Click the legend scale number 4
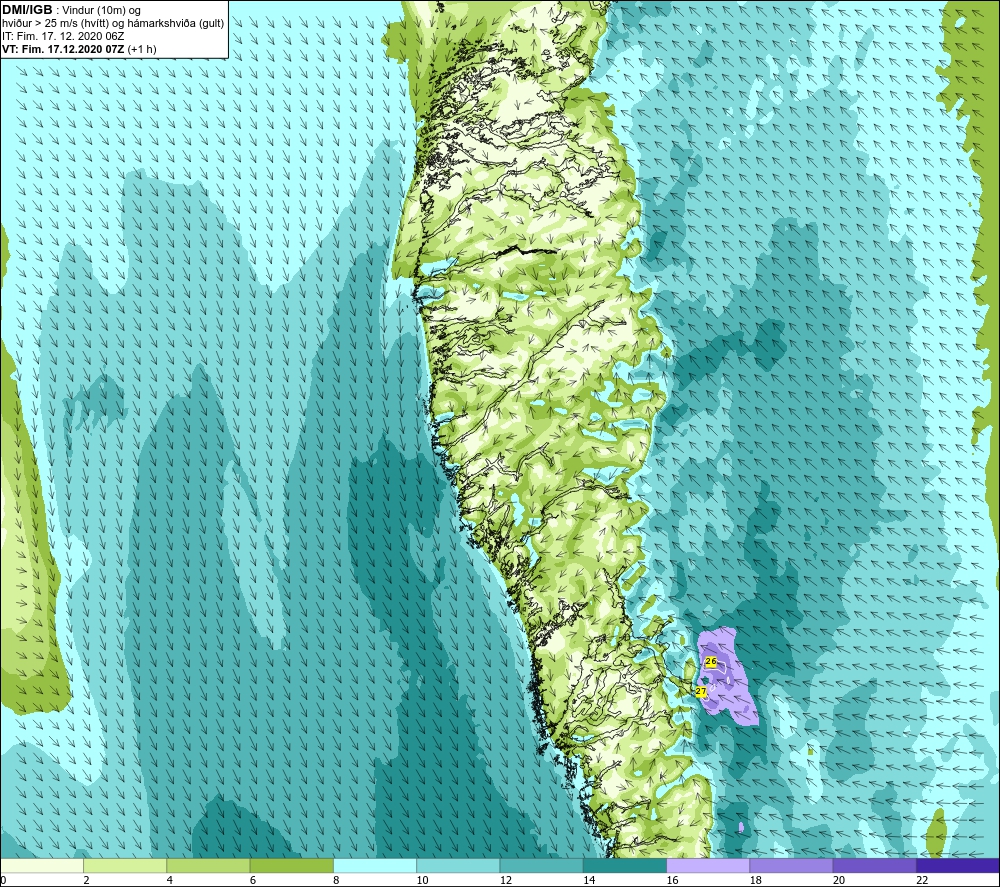1000x887 pixels. pyautogui.click(x=170, y=880)
